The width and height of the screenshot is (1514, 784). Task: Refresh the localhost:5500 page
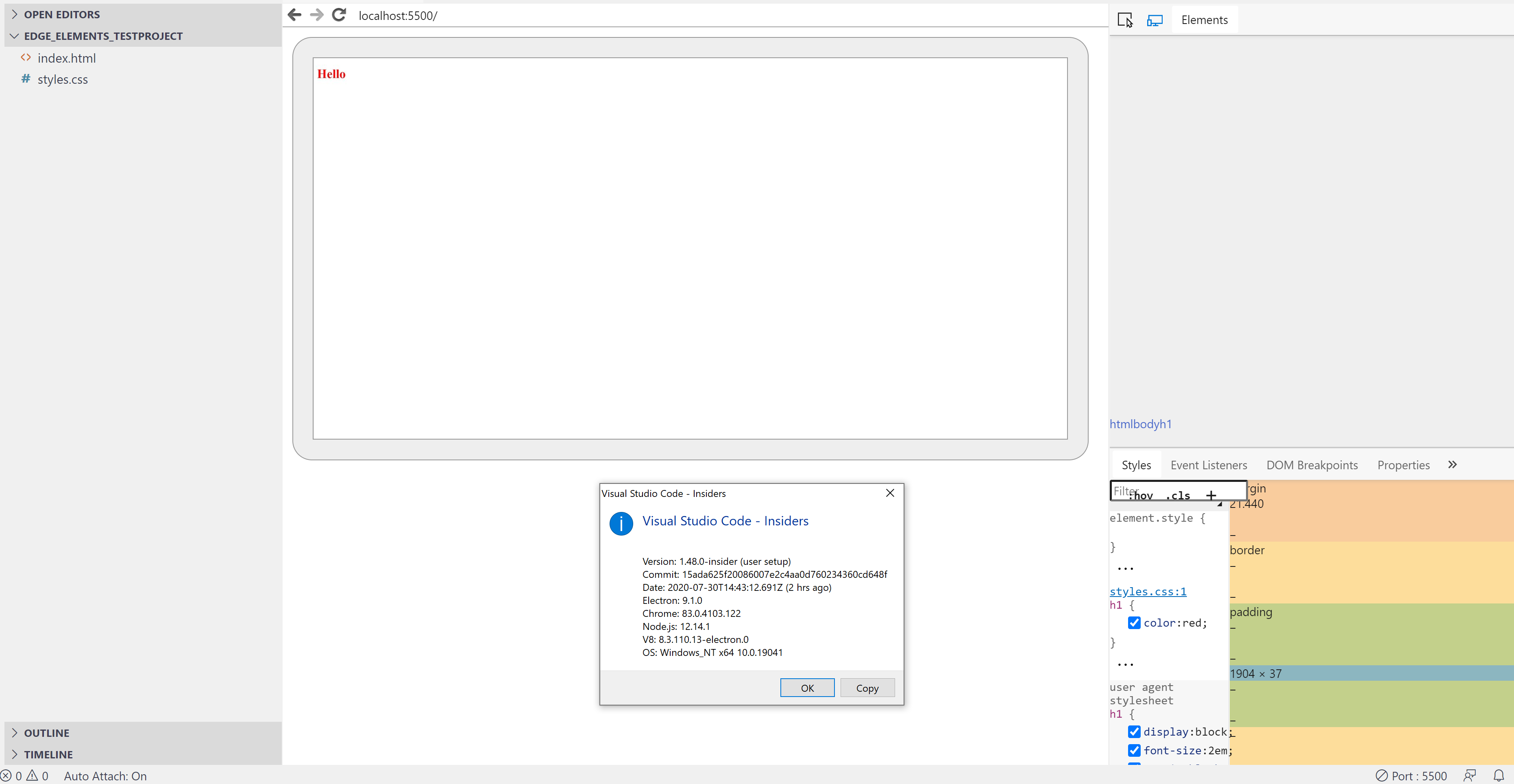coord(339,15)
